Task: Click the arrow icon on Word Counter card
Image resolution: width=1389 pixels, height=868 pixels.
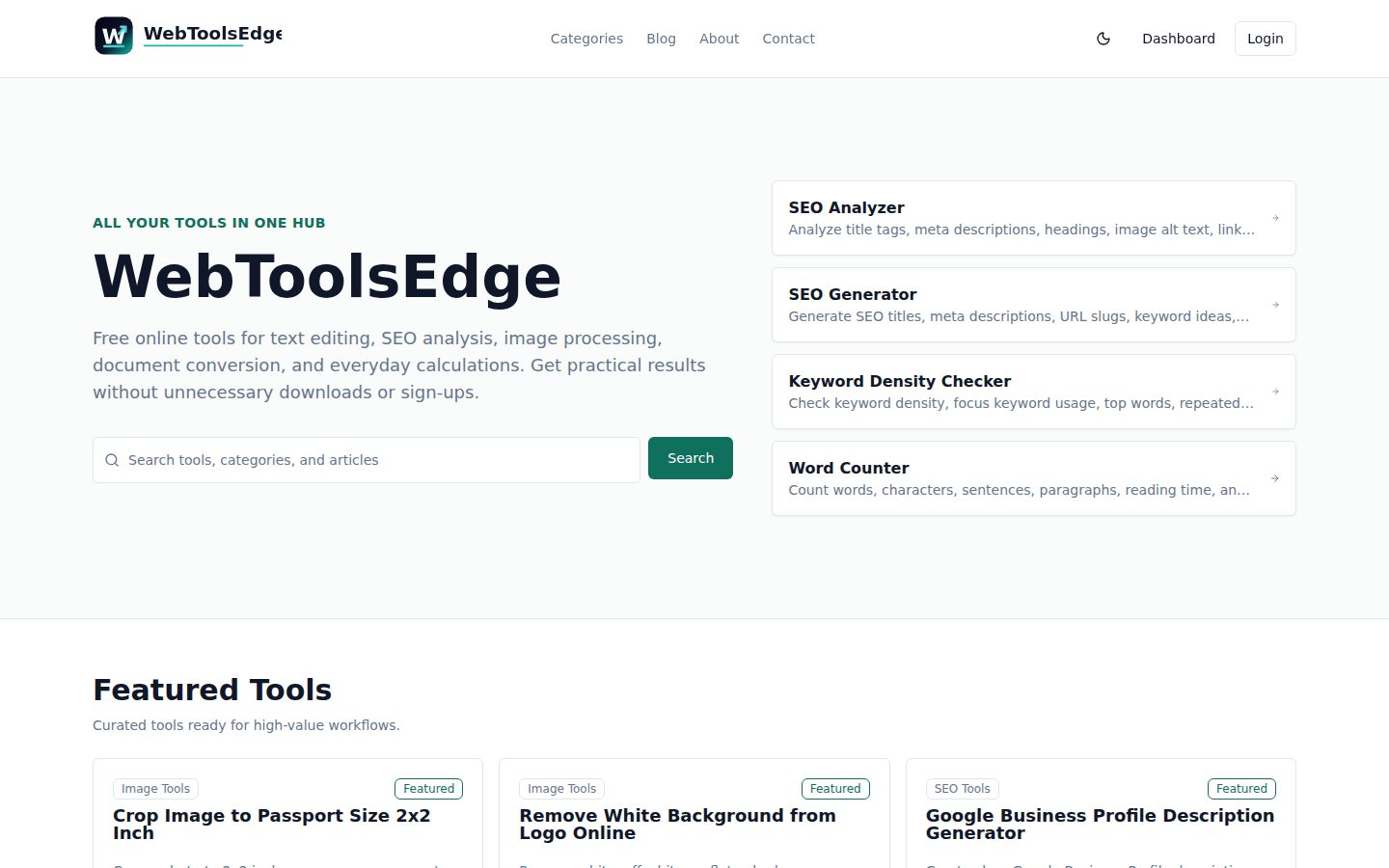Action: click(x=1275, y=478)
